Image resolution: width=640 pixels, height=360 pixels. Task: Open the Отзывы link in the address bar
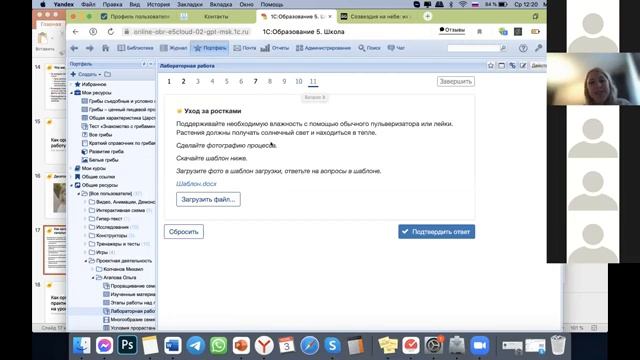(452, 30)
